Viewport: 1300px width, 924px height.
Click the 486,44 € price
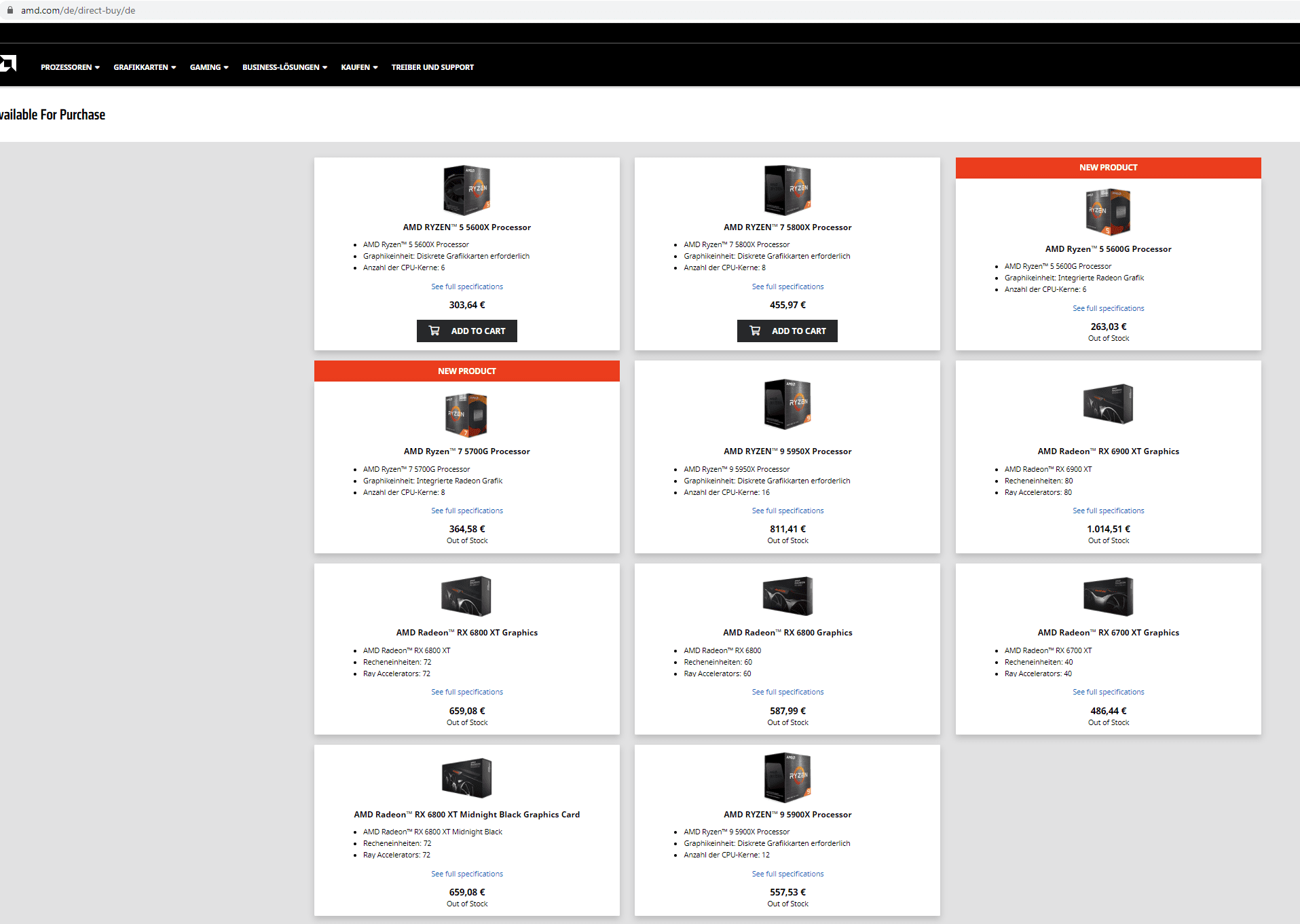pyautogui.click(x=1109, y=711)
